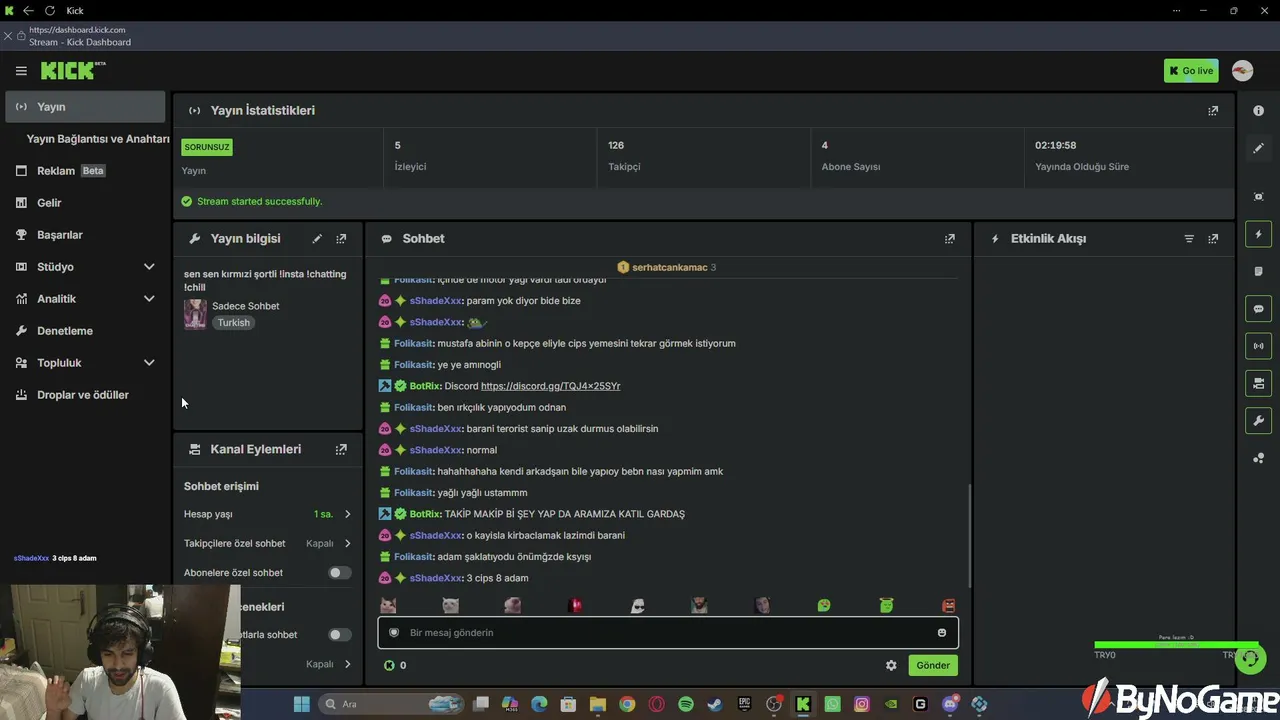Image resolution: width=1280 pixels, height=720 pixels.
Task: Open chat settings gear icon
Action: (x=891, y=665)
